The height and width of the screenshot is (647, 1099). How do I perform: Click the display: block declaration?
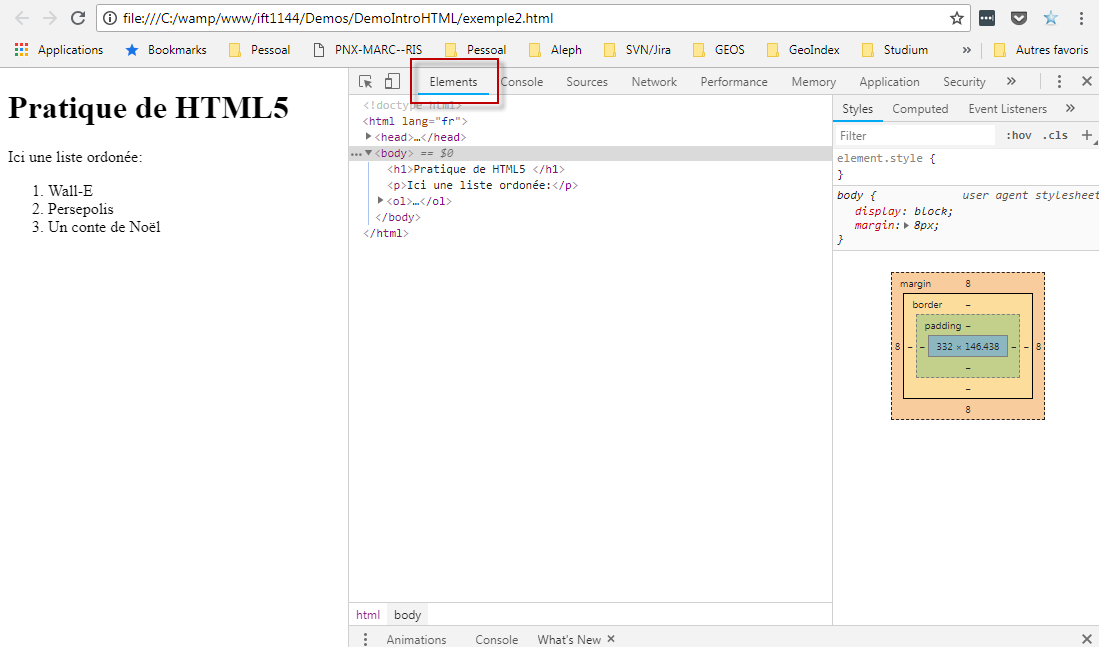(903, 211)
